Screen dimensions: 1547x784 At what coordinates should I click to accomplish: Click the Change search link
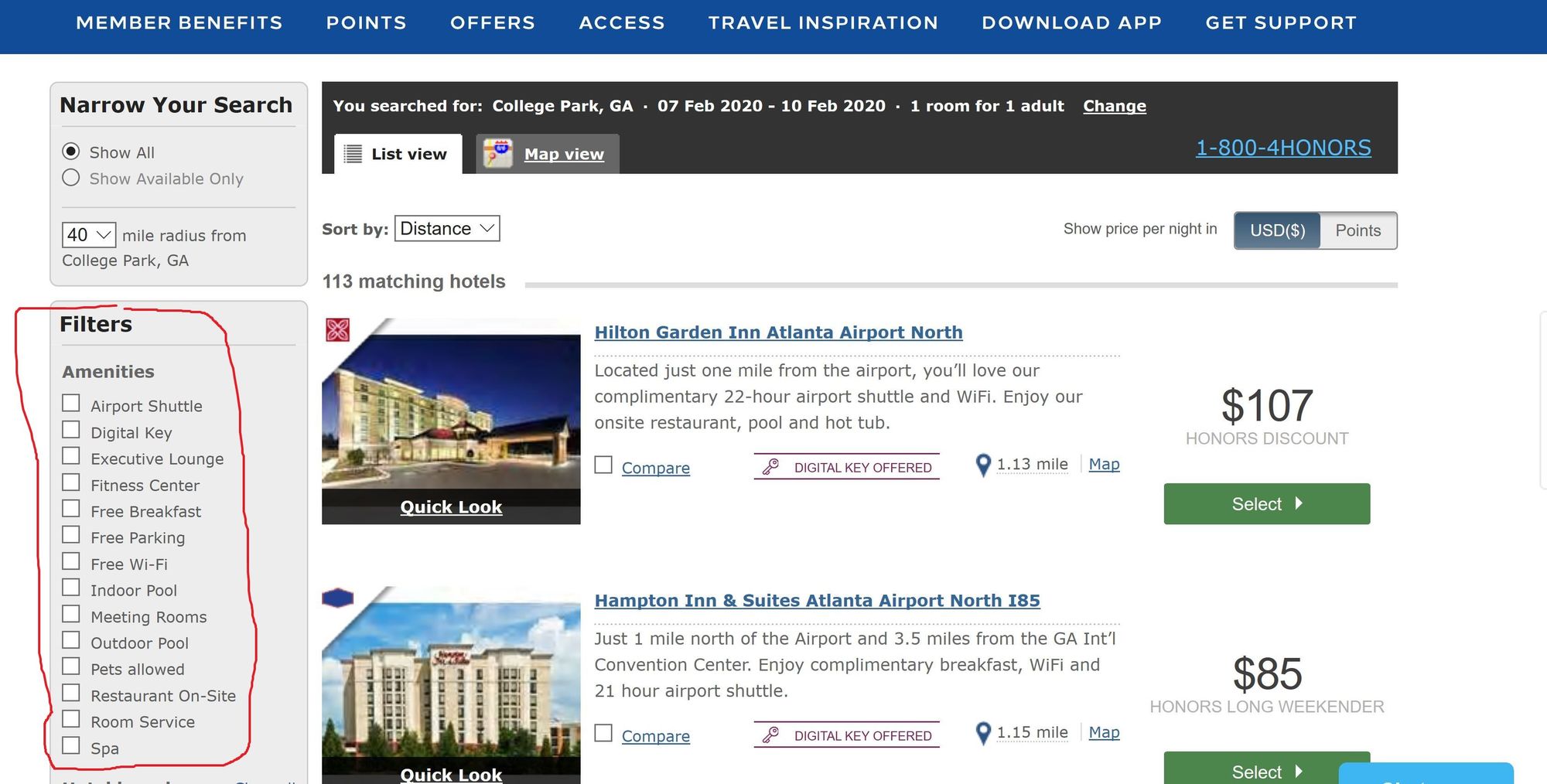[1115, 106]
